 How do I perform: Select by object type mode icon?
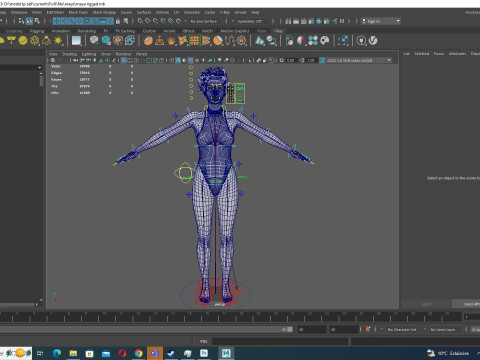[29, 21]
